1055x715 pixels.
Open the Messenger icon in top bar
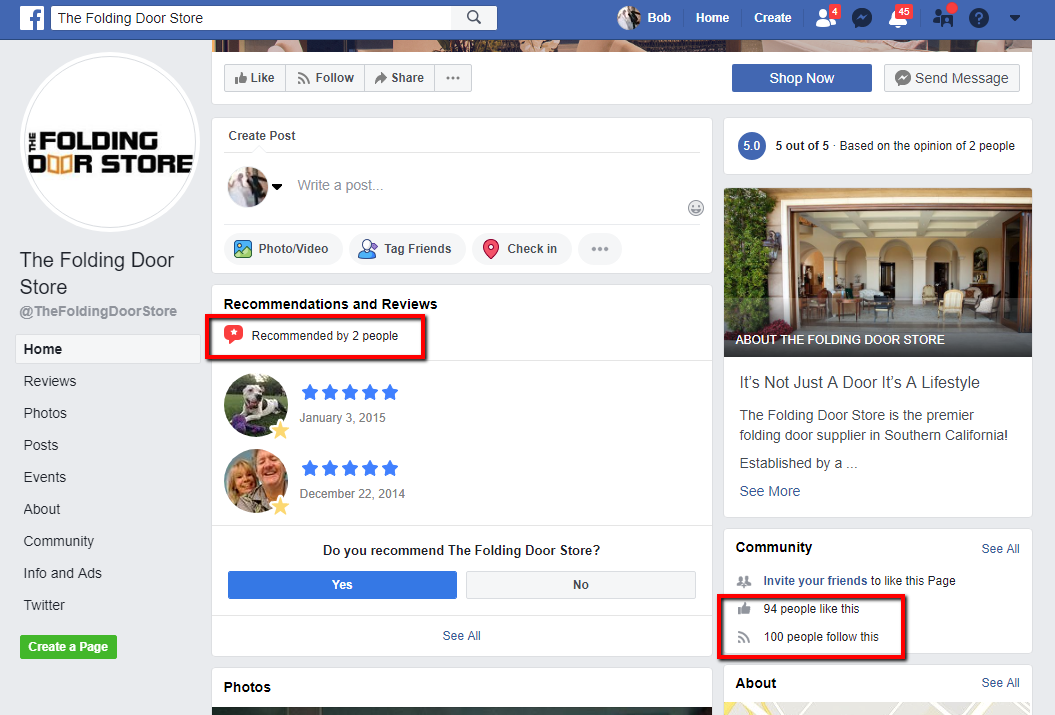[862, 18]
